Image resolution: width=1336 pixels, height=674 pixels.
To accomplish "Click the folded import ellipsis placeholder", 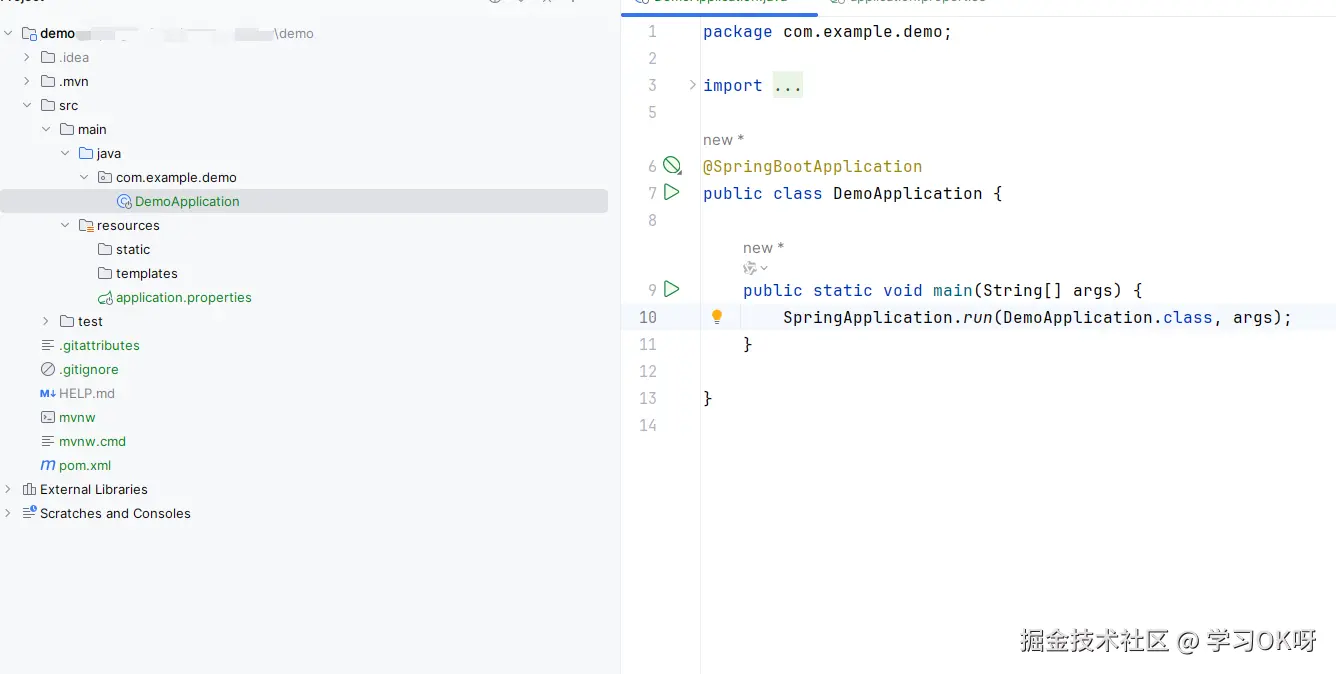I will (787, 86).
